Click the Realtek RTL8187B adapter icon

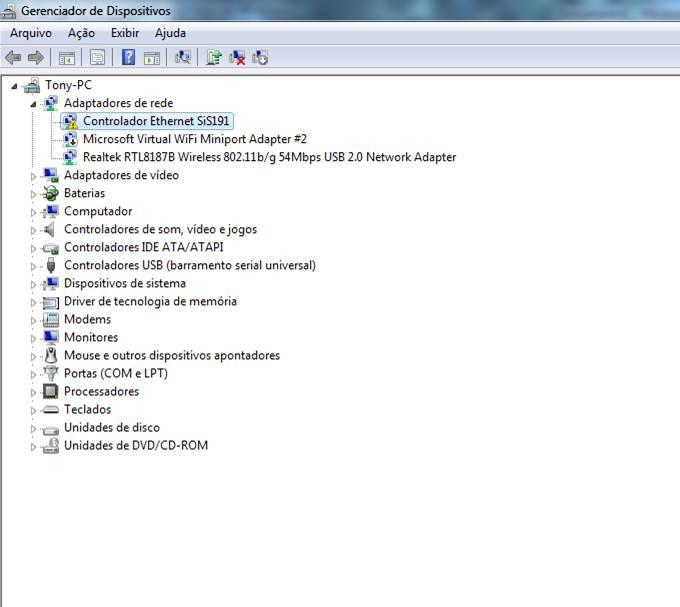tap(70, 157)
